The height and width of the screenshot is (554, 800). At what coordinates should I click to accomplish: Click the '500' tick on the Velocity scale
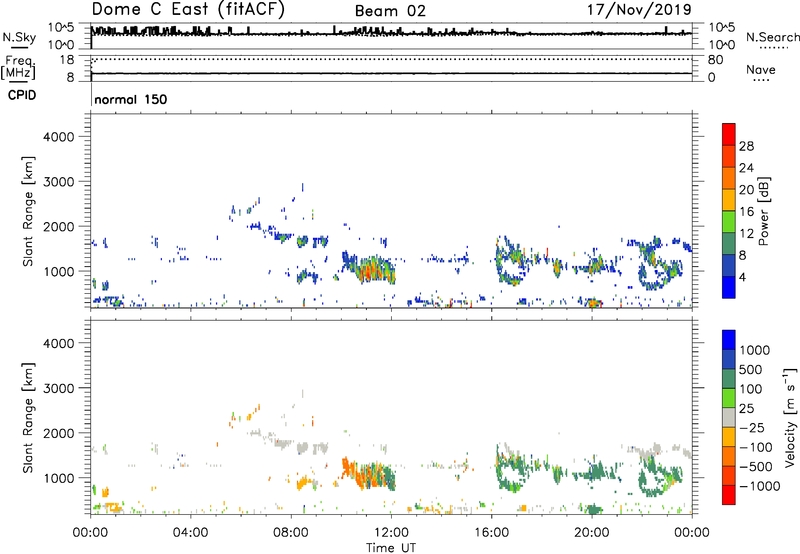(x=751, y=370)
